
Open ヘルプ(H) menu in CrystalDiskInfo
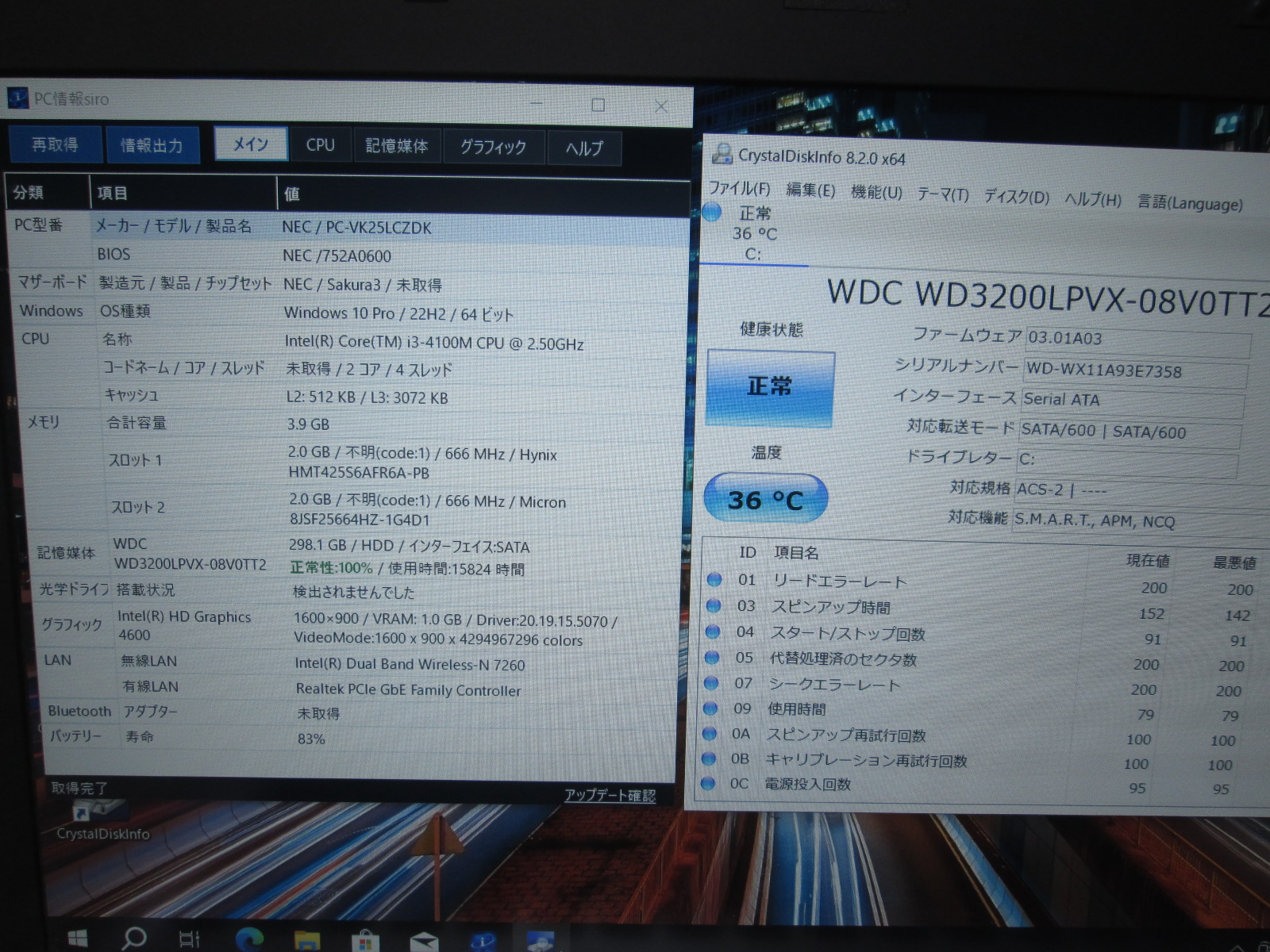click(1093, 199)
